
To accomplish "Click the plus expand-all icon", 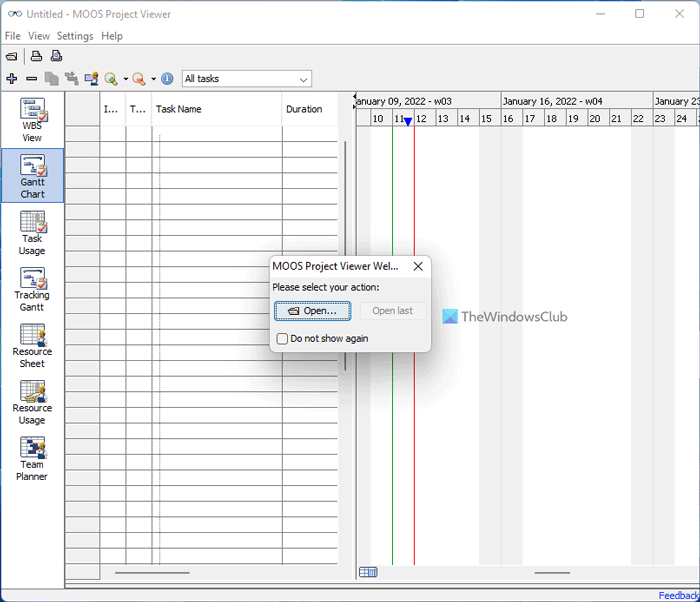I will pyautogui.click(x=11, y=79).
